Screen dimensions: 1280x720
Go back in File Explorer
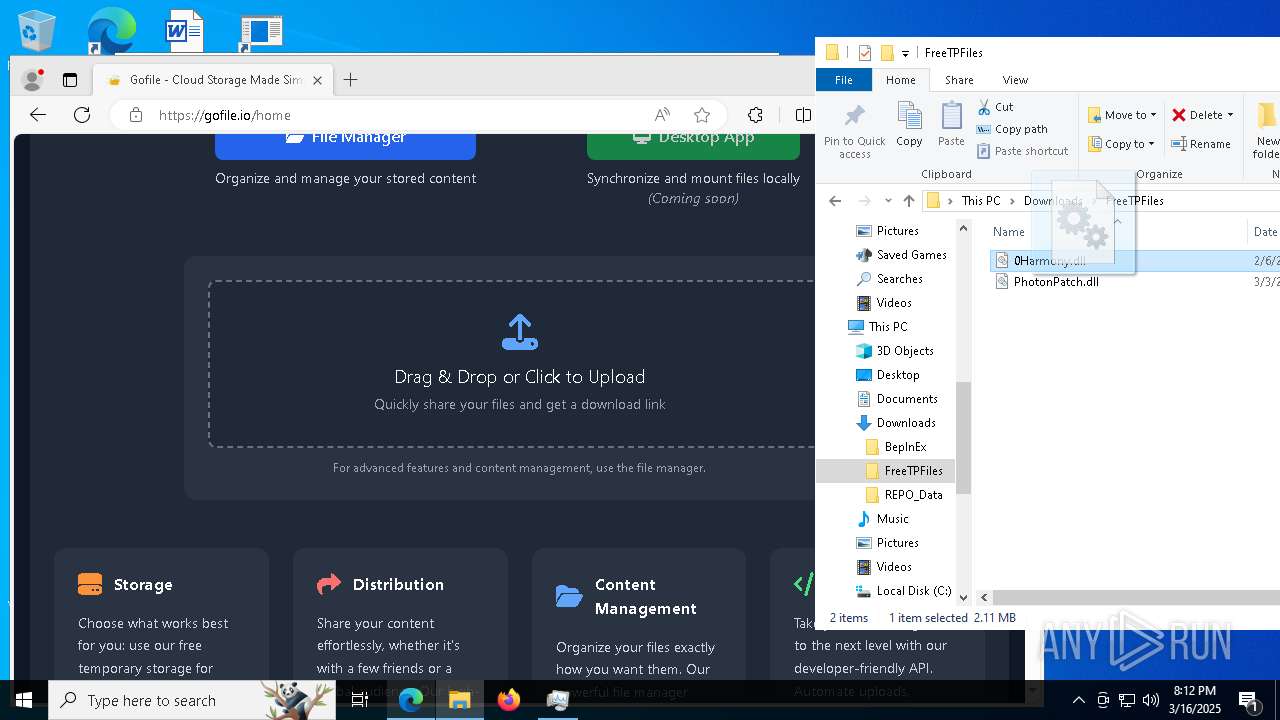click(x=835, y=201)
